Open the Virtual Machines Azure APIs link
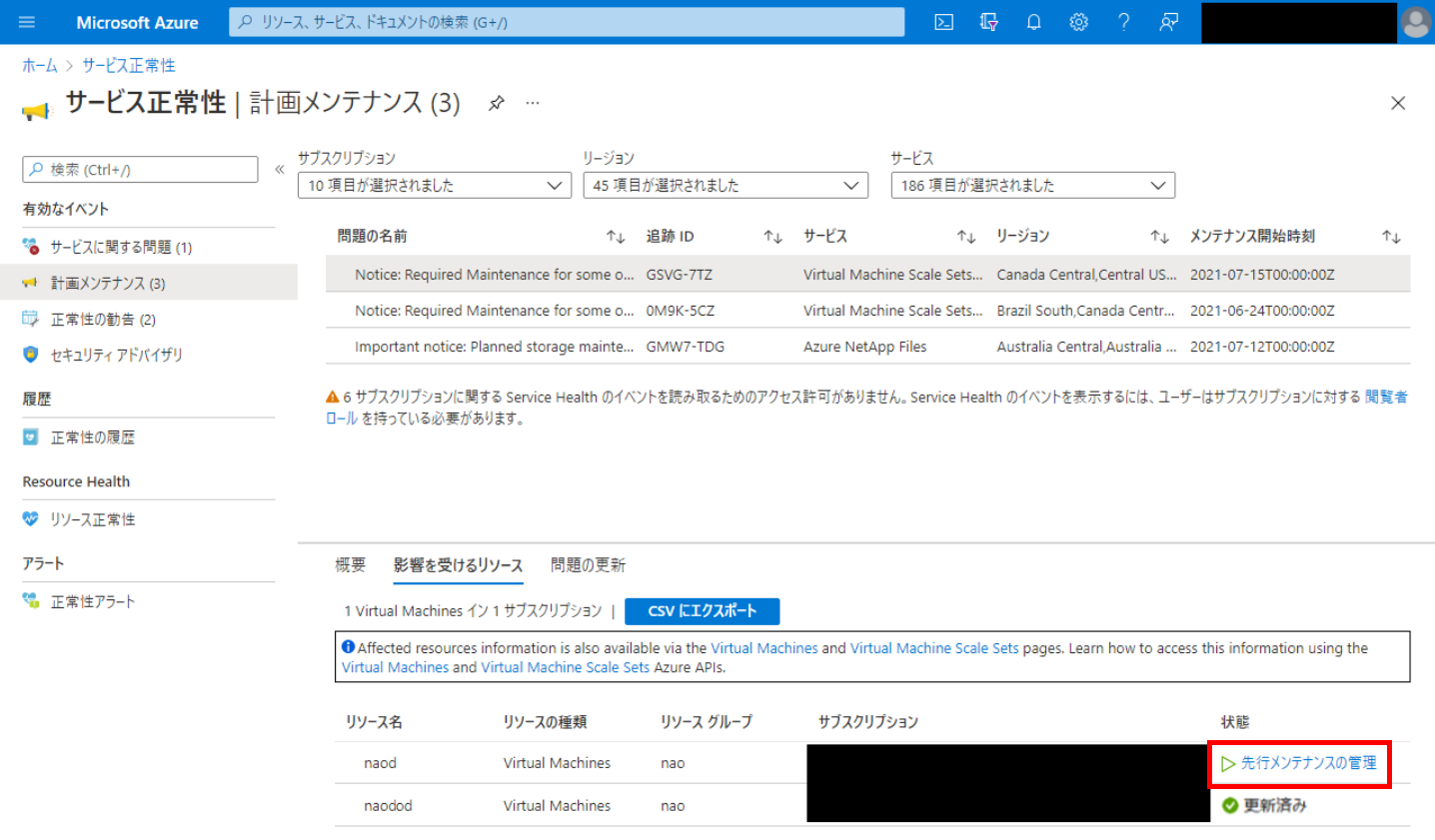This screenshot has height=840, width=1435. coord(395,667)
